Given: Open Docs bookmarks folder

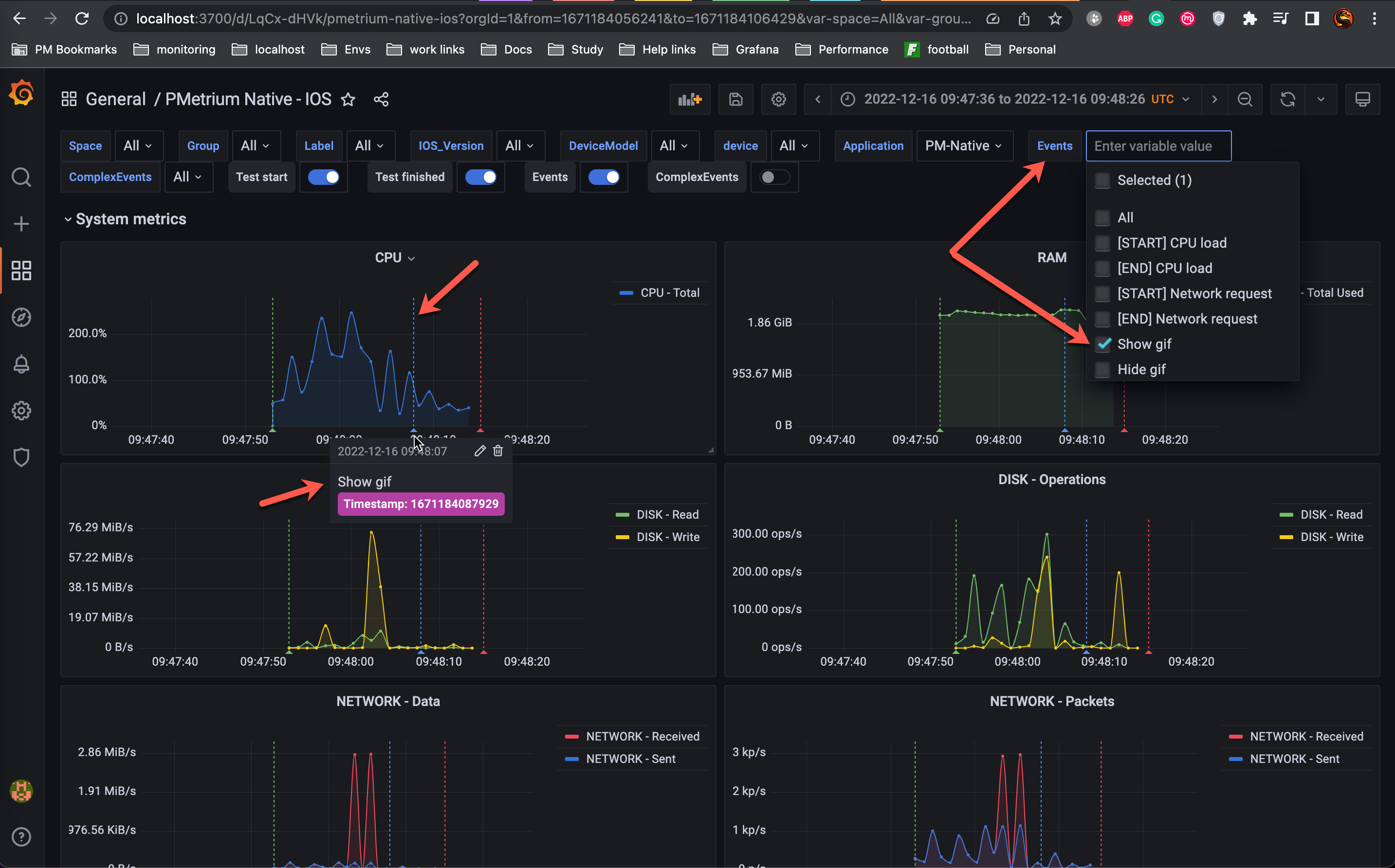Looking at the screenshot, I should [x=507, y=50].
